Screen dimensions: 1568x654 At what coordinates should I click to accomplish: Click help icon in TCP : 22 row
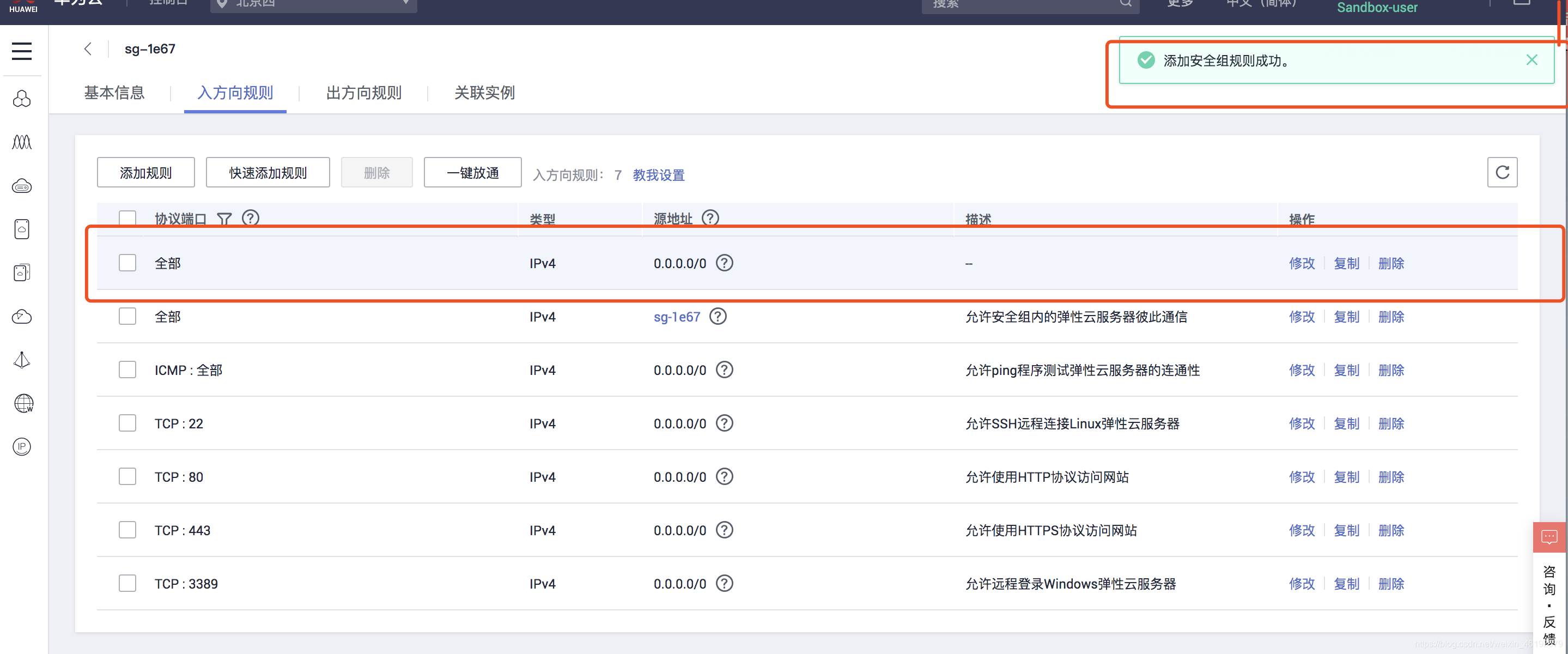(x=725, y=422)
